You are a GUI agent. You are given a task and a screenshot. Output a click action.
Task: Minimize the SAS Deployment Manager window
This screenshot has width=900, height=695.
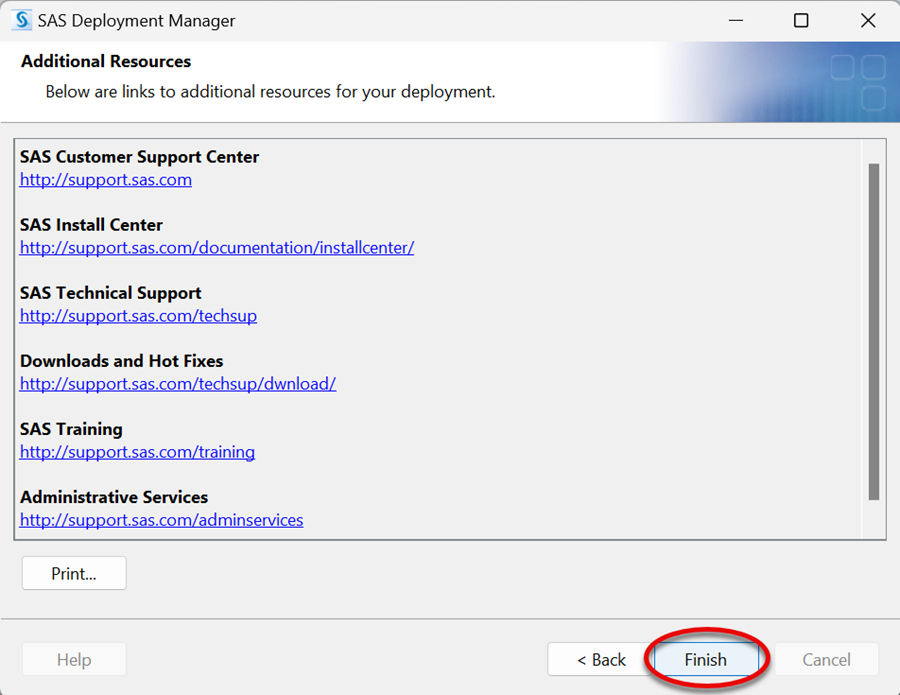(736, 21)
